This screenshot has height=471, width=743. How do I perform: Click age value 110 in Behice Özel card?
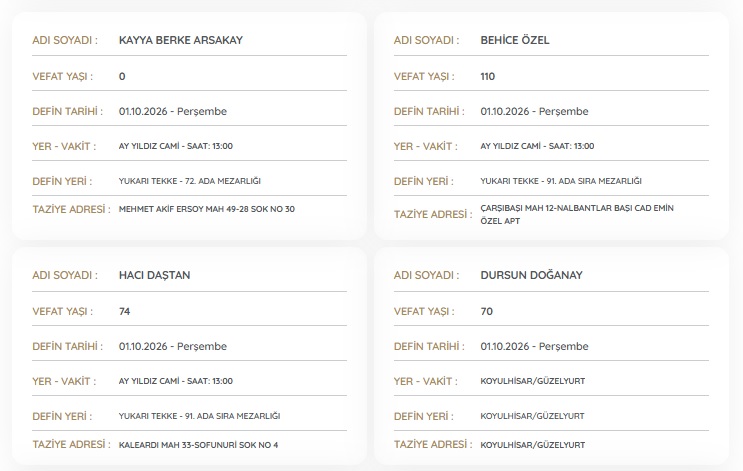tap(488, 76)
